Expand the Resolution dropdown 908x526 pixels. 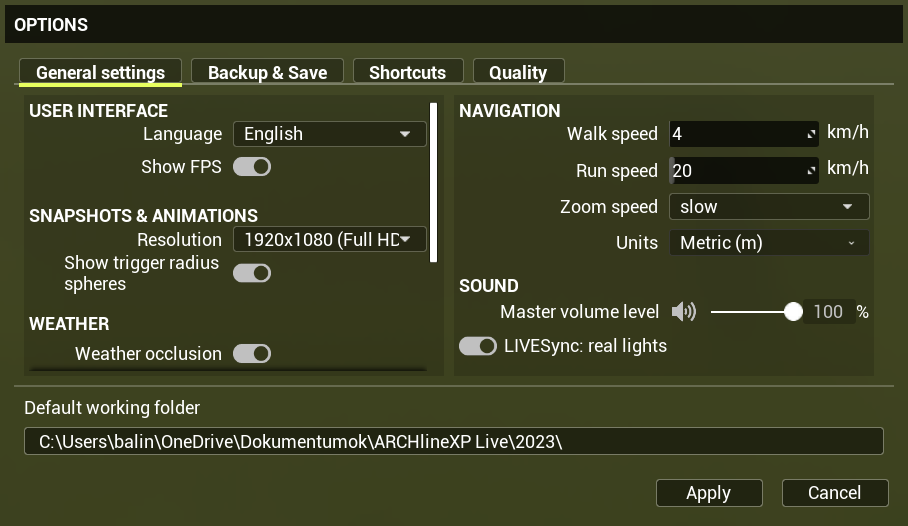329,240
